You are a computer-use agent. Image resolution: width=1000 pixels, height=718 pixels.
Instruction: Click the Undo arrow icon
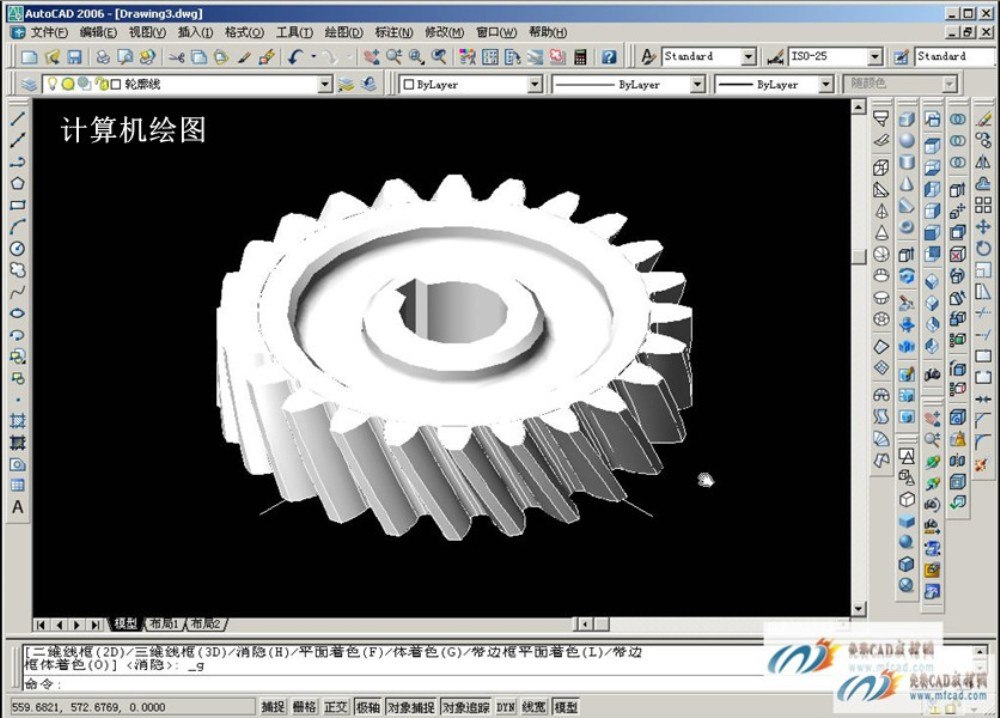[x=295, y=57]
